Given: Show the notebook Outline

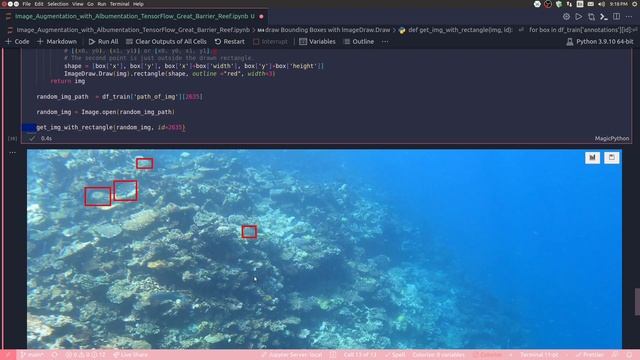Looking at the screenshot, I should pyautogui.click(x=358, y=42).
